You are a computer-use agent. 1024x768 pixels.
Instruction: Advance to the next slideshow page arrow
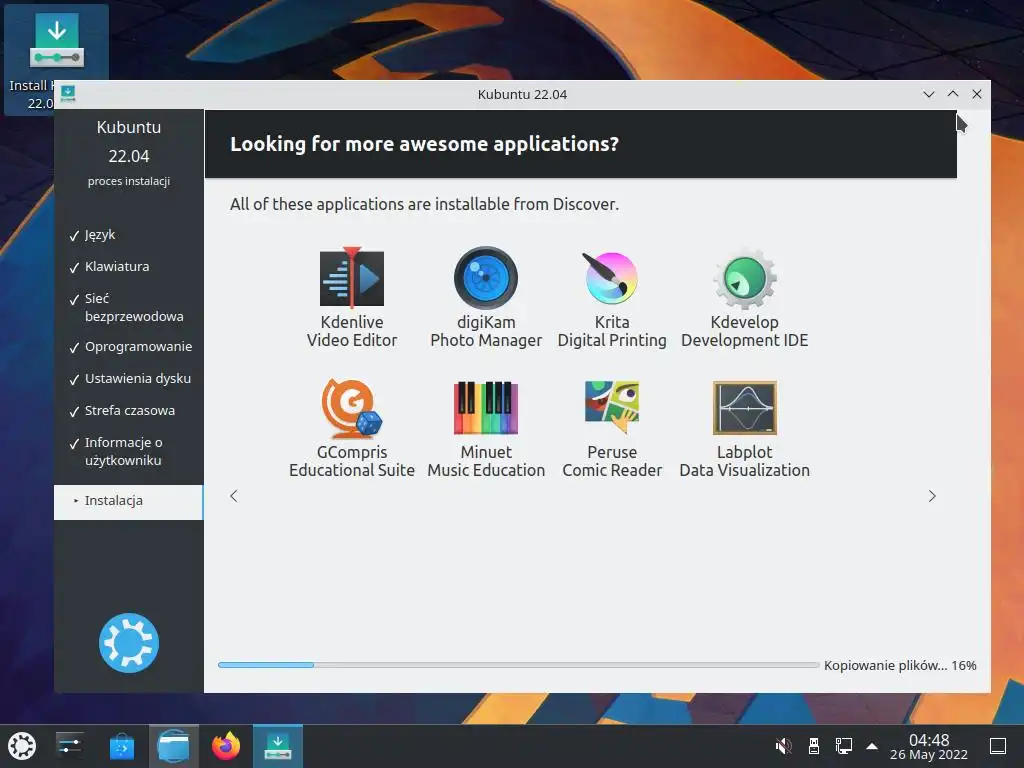click(932, 496)
